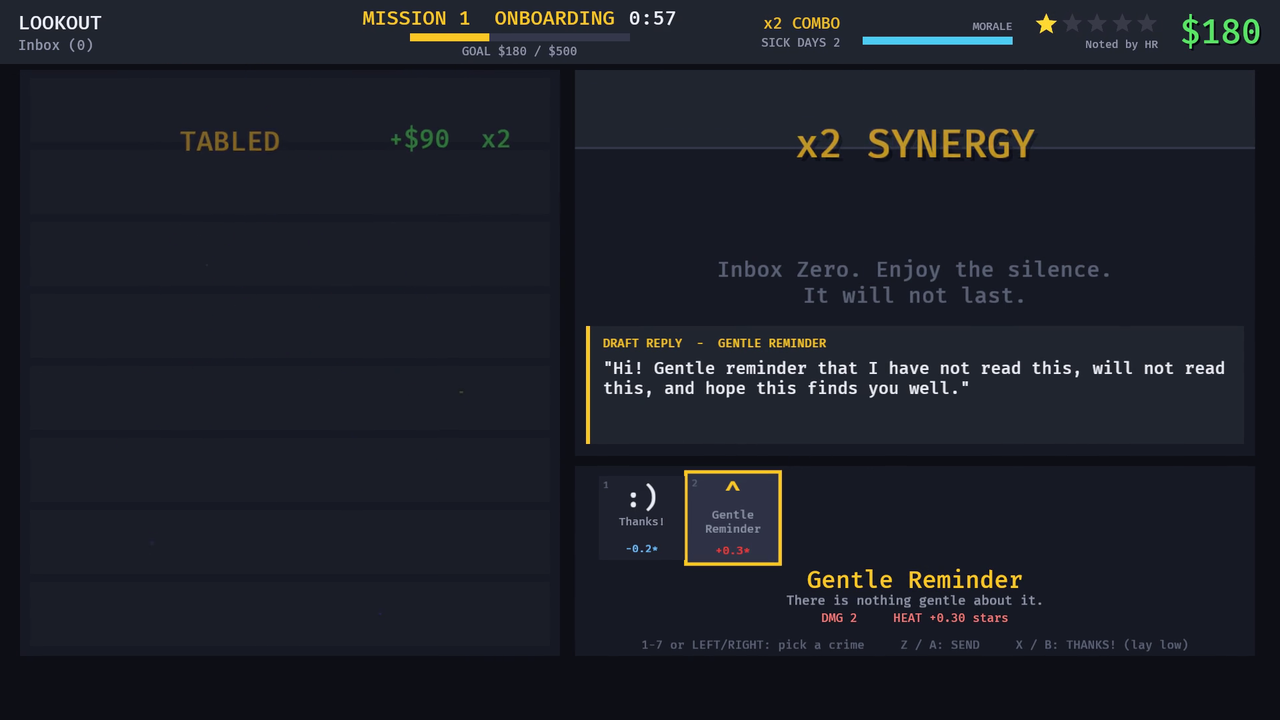Click the Inbox Zero message
1280x720 pixels.
(x=914, y=282)
